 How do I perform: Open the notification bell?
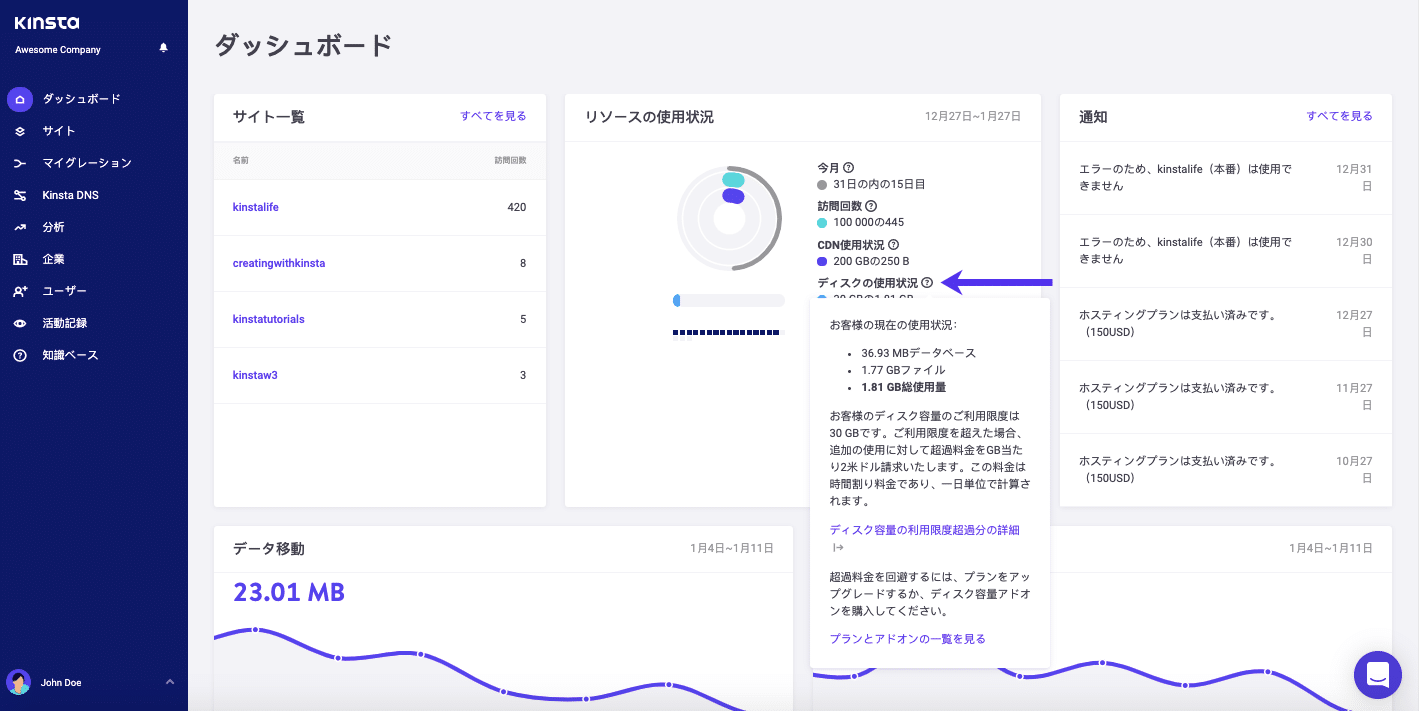pos(164,48)
